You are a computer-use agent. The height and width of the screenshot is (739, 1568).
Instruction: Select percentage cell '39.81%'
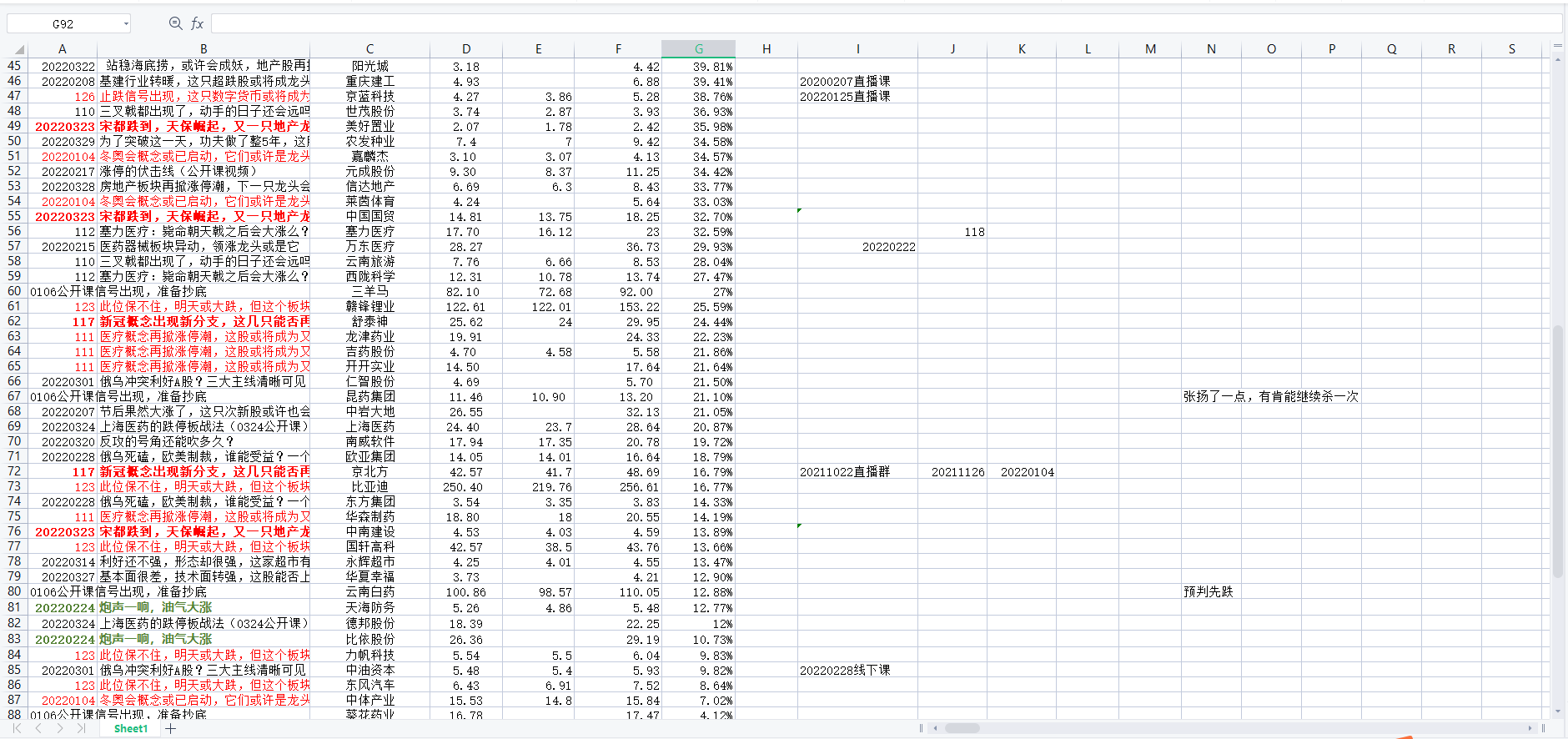pyautogui.click(x=698, y=66)
